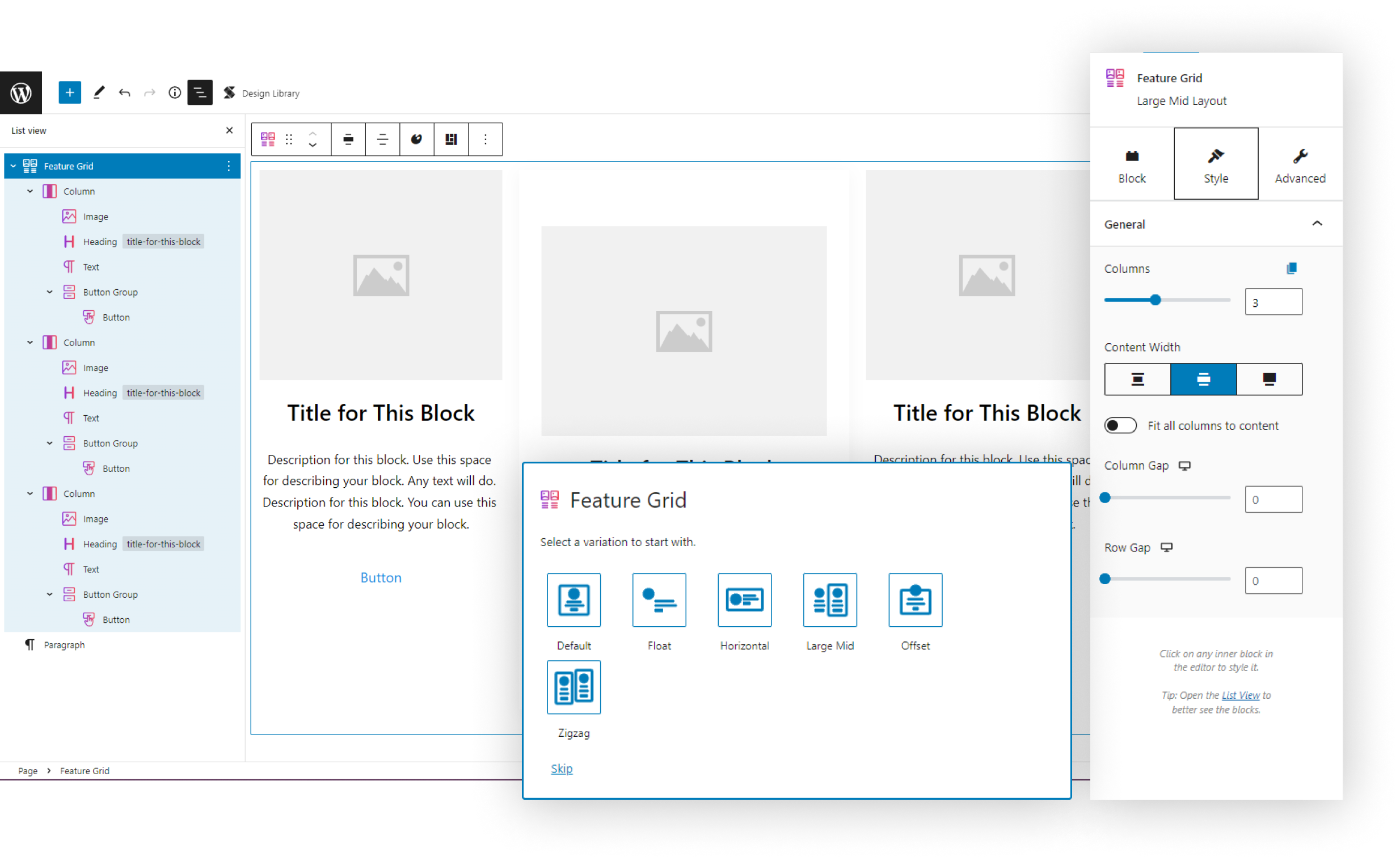Screen dimensions: 1400x861
Task: Click the undo arrow icon
Action: pos(124,93)
